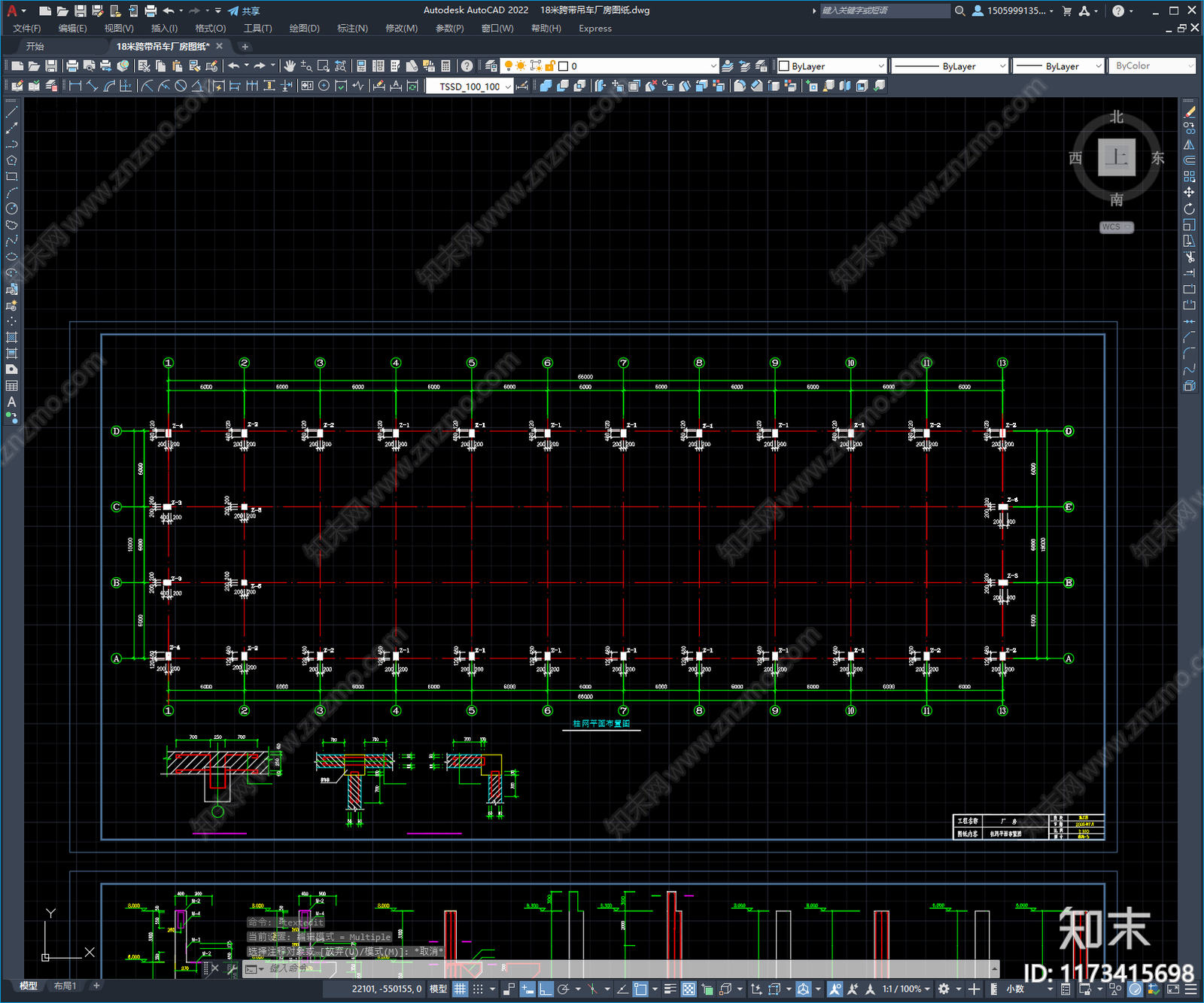This screenshot has height=1003, width=1204.
Task: Click the Autodesk App Store cart icon
Action: click(x=1067, y=11)
